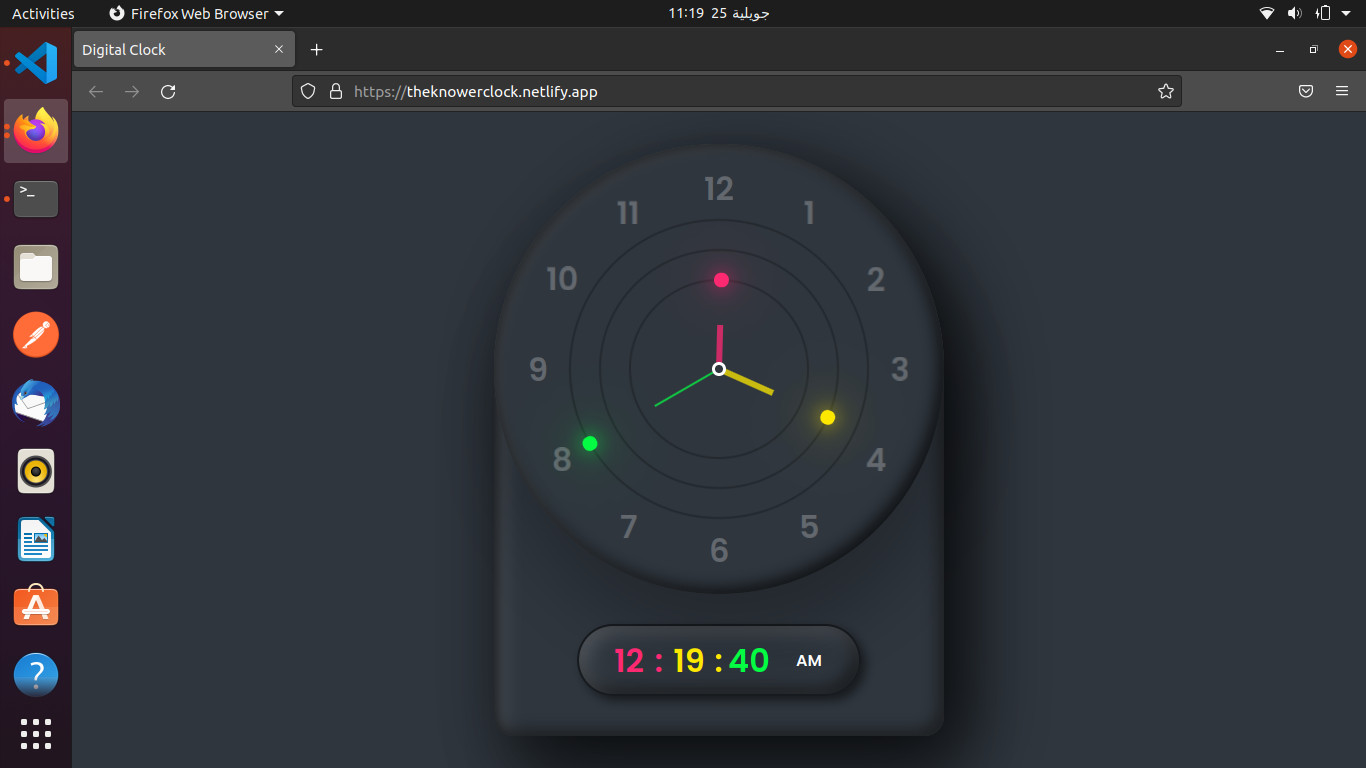Launch Terminal from the dock
This screenshot has width=1366, height=768.
point(36,199)
